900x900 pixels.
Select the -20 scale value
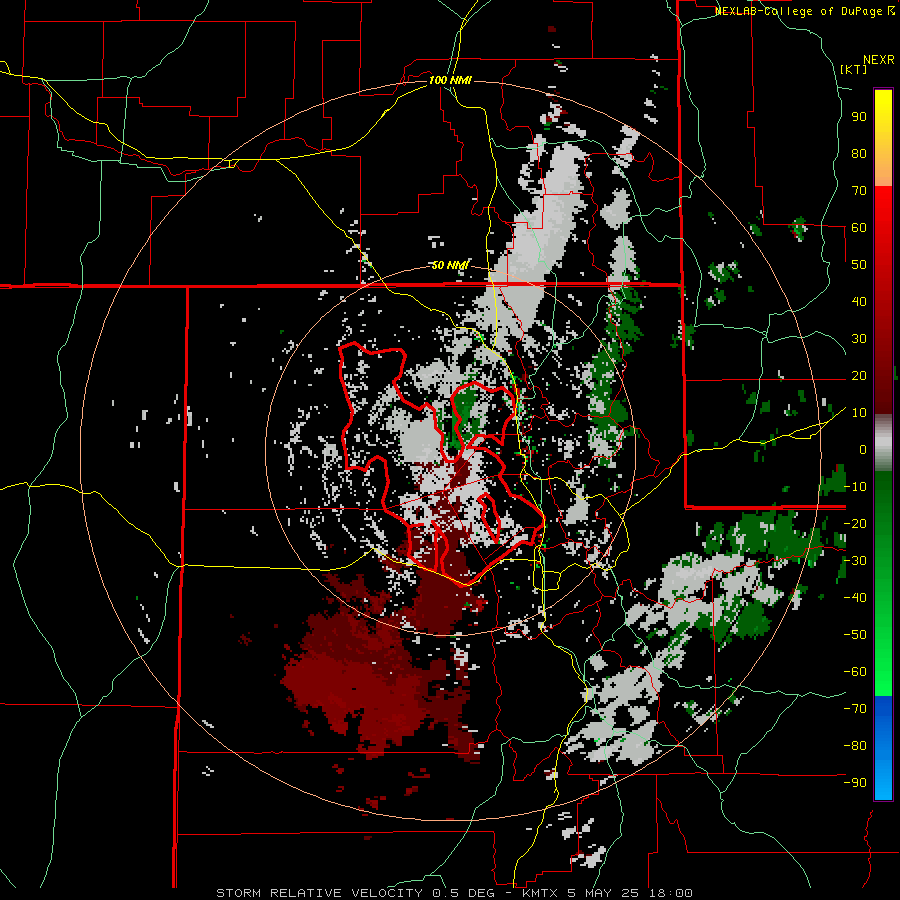[x=855, y=524]
